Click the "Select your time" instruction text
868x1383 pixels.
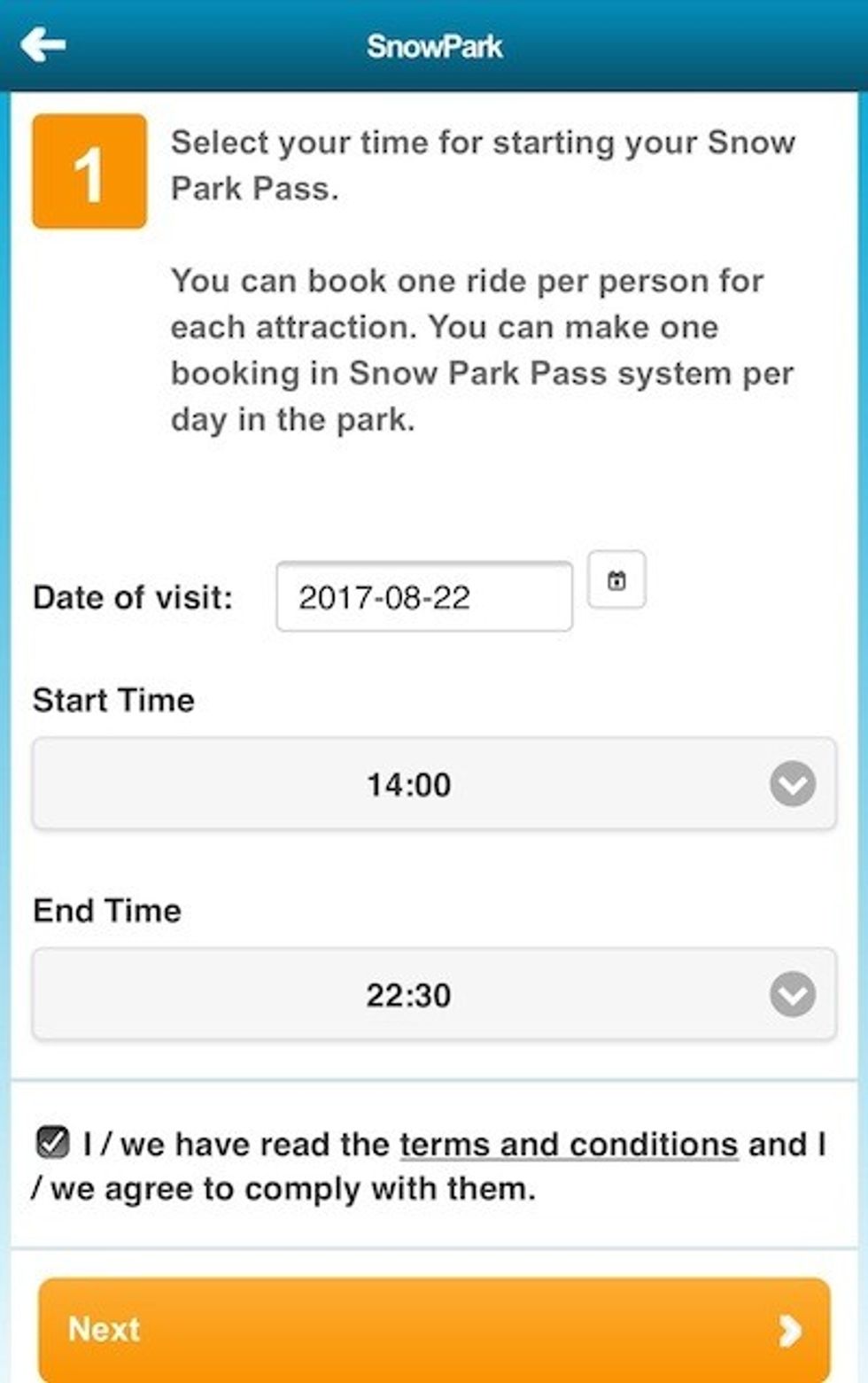[483, 165]
